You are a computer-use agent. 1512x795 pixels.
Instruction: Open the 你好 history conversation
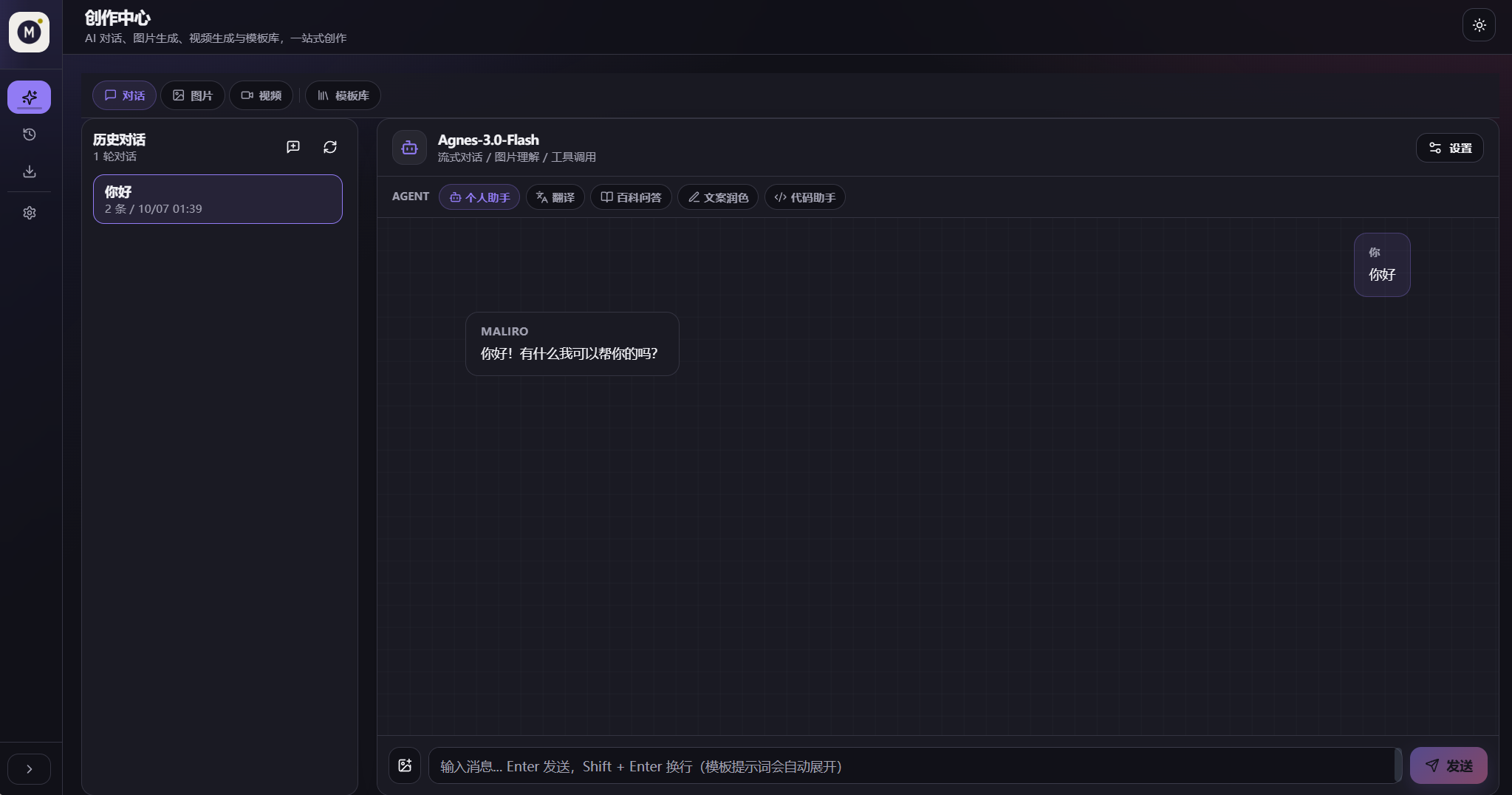click(x=218, y=199)
